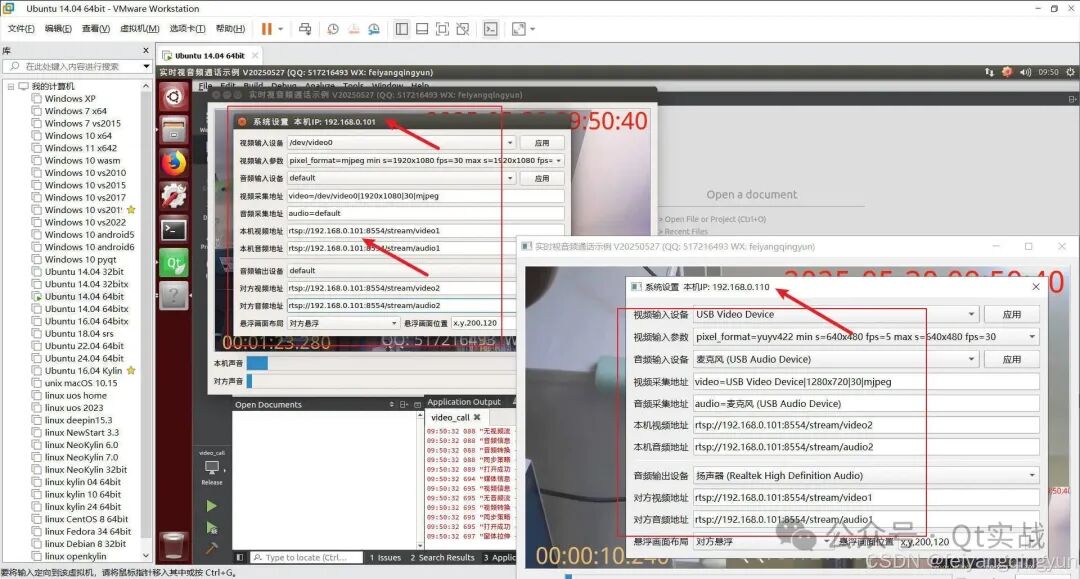Start debugging with the debug play icon
Screen dimensions: 1080x579
pos(212,528)
